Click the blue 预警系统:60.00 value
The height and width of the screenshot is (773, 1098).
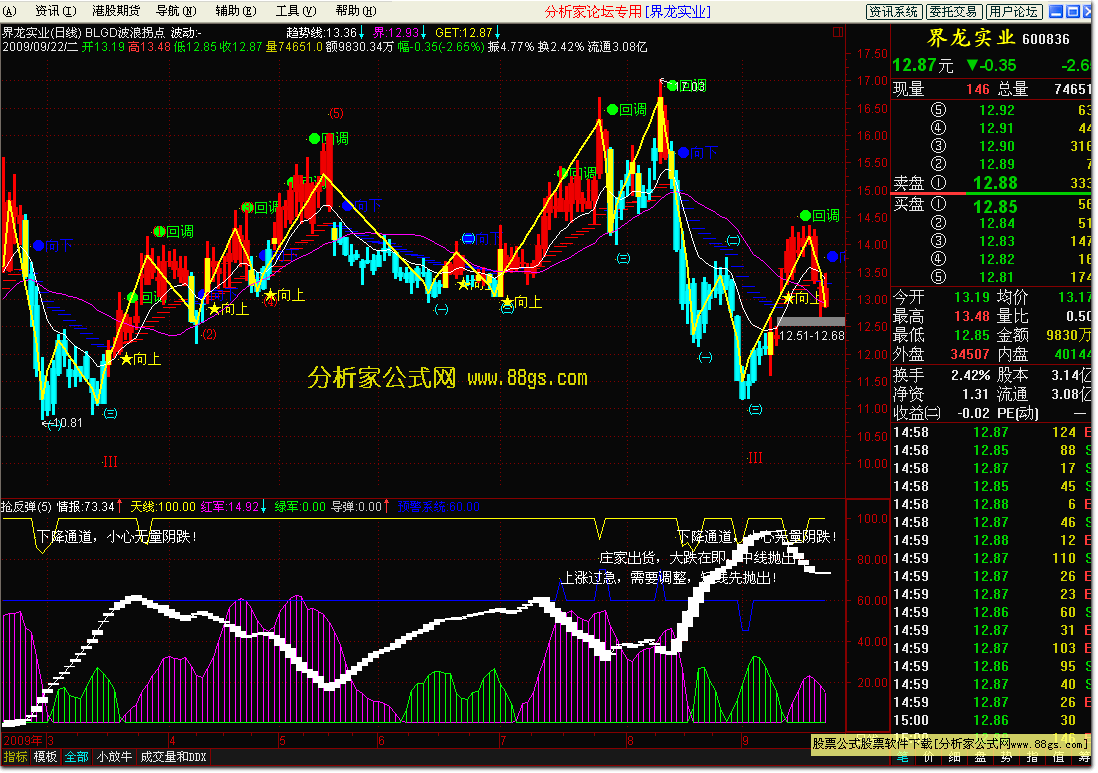[x=438, y=506]
